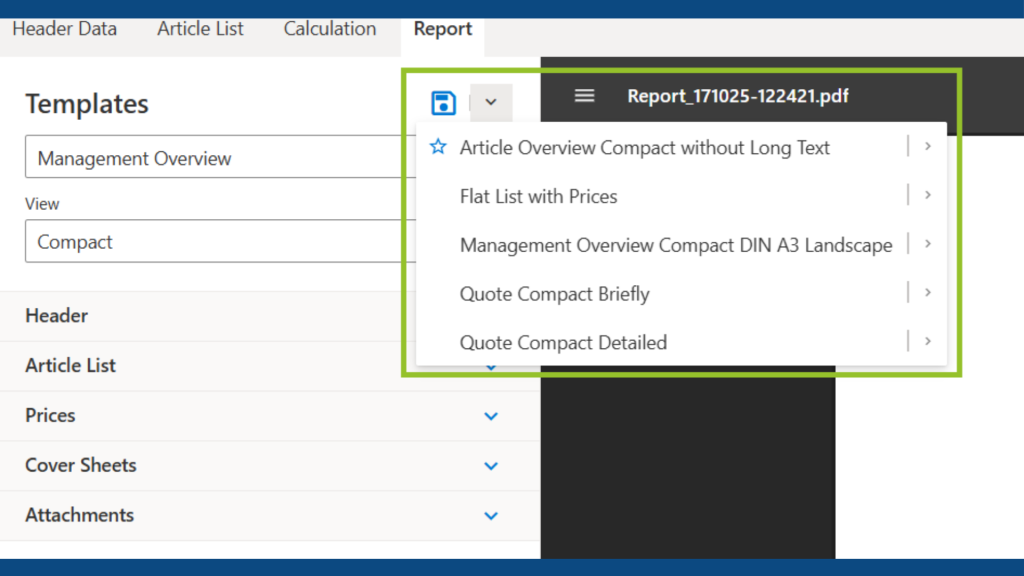
Task: Select Flat List with Prices template
Action: click(538, 196)
